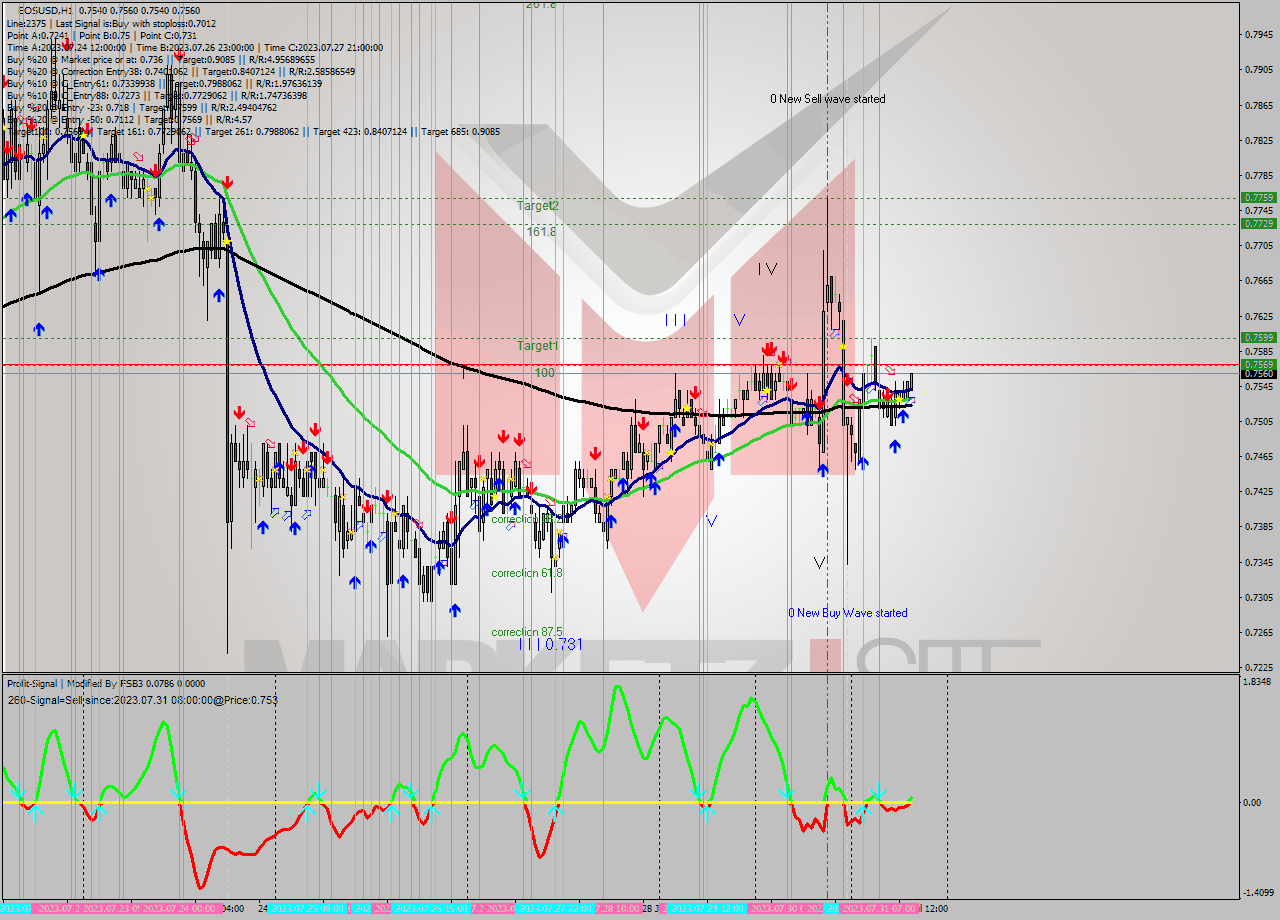Click the 'correction 61.8' label
The image size is (1280, 920).
click(527, 573)
